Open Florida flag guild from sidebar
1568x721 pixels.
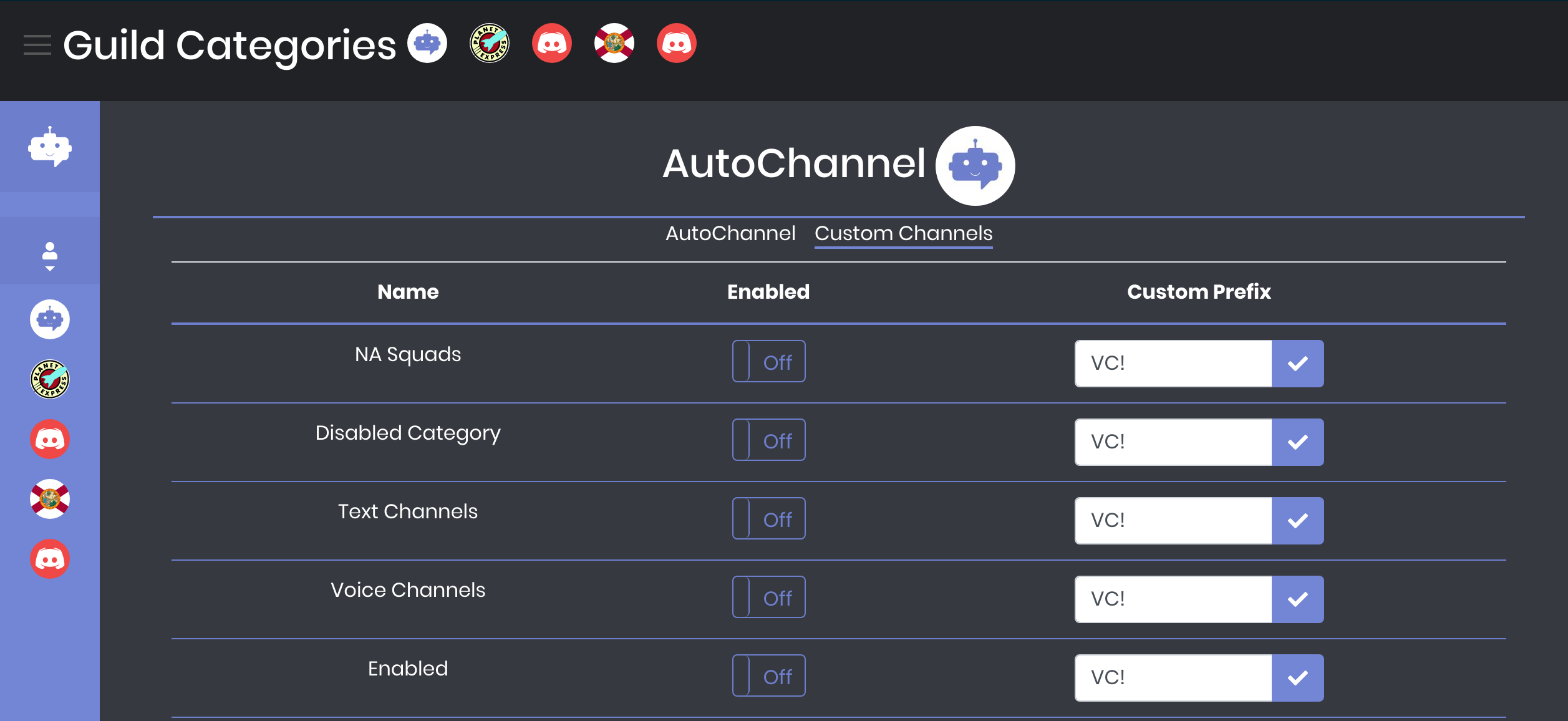50,499
